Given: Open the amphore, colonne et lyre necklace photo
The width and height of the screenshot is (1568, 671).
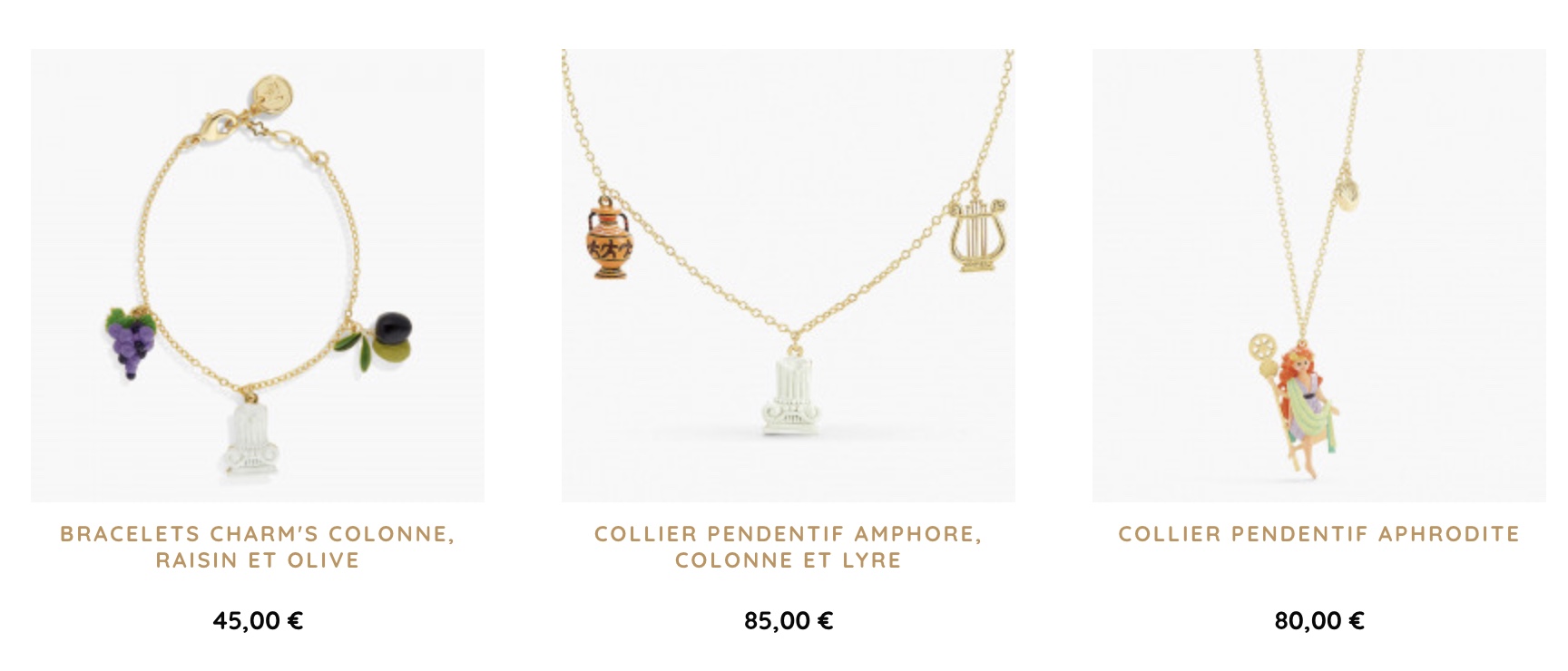Looking at the screenshot, I should [789, 276].
